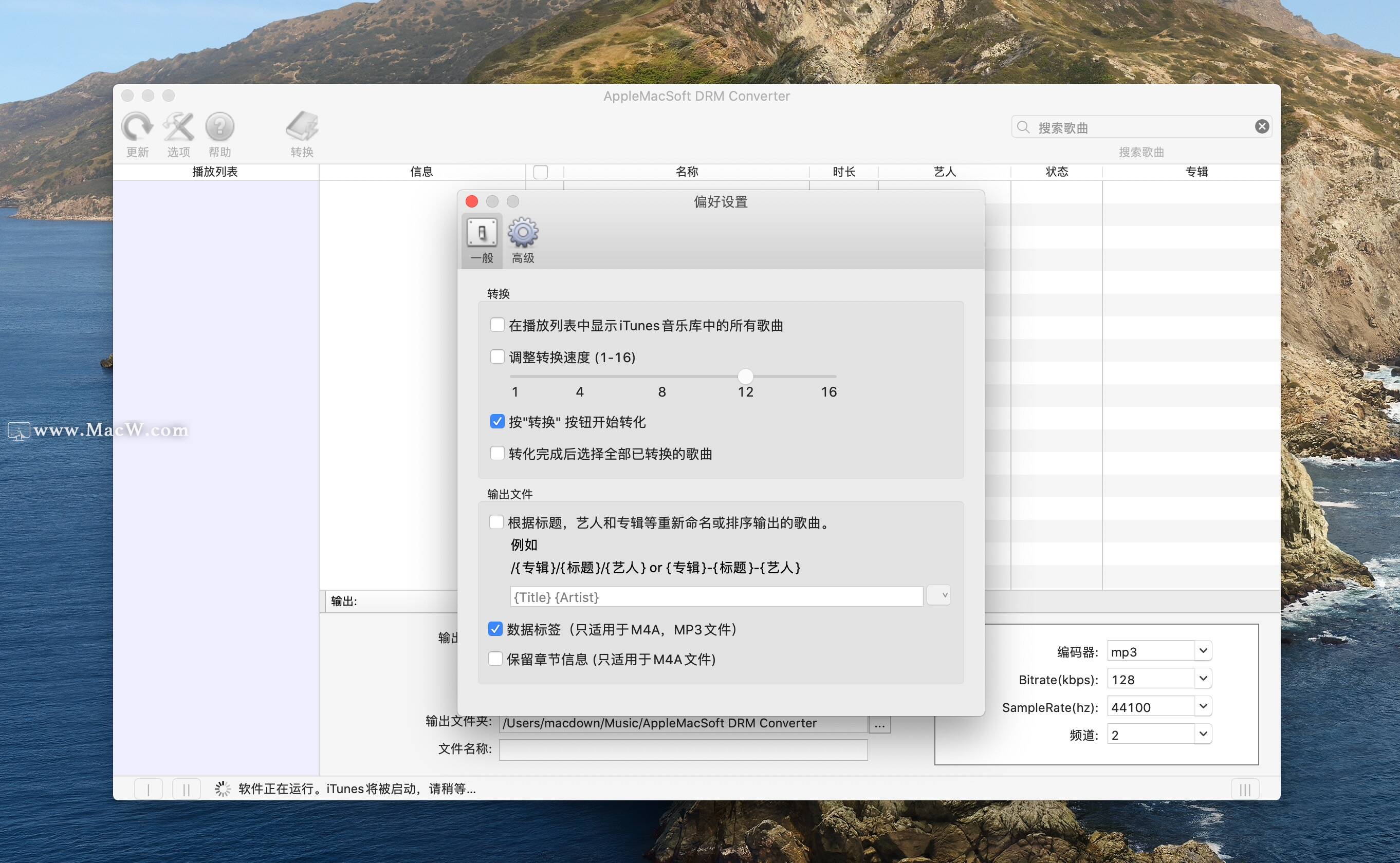The width and height of the screenshot is (1400, 863).
Task: Click the slider tick label 12
Action: pyautogui.click(x=745, y=391)
